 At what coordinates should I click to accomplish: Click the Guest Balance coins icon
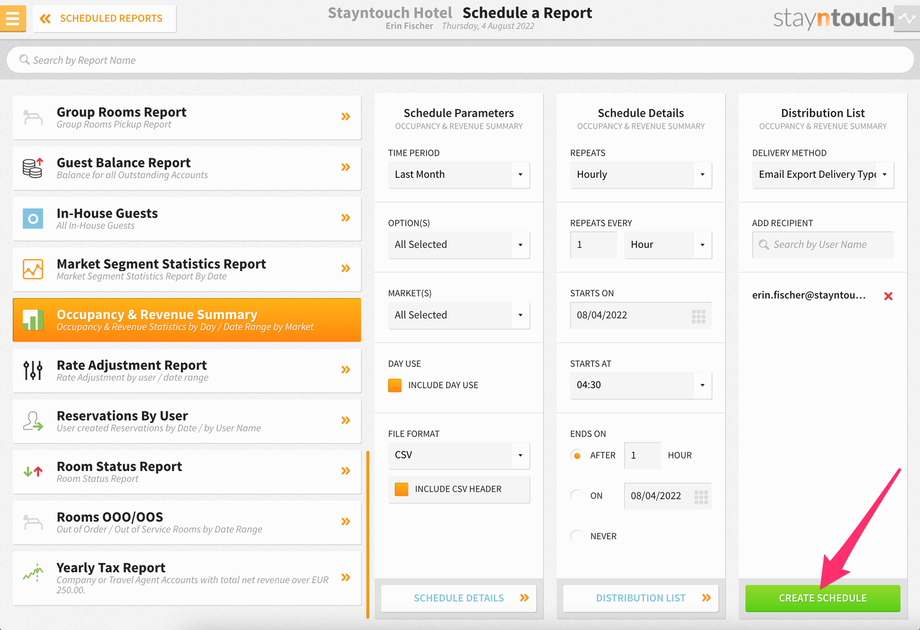[33, 168]
